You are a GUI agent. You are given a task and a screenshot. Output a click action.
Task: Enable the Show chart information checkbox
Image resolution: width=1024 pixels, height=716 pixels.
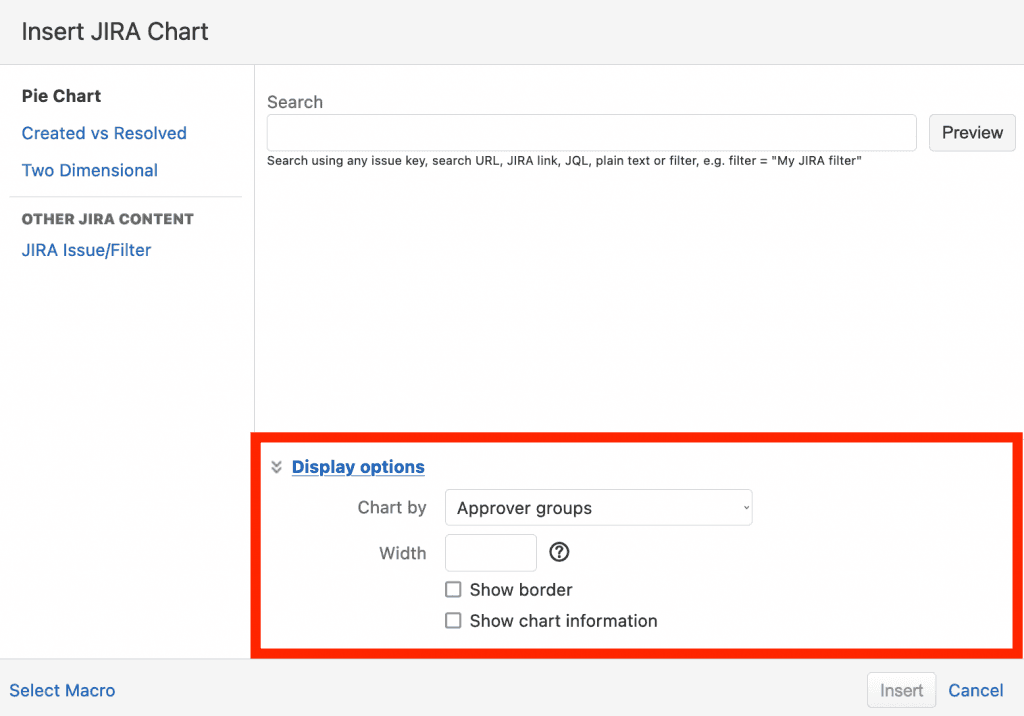453,620
